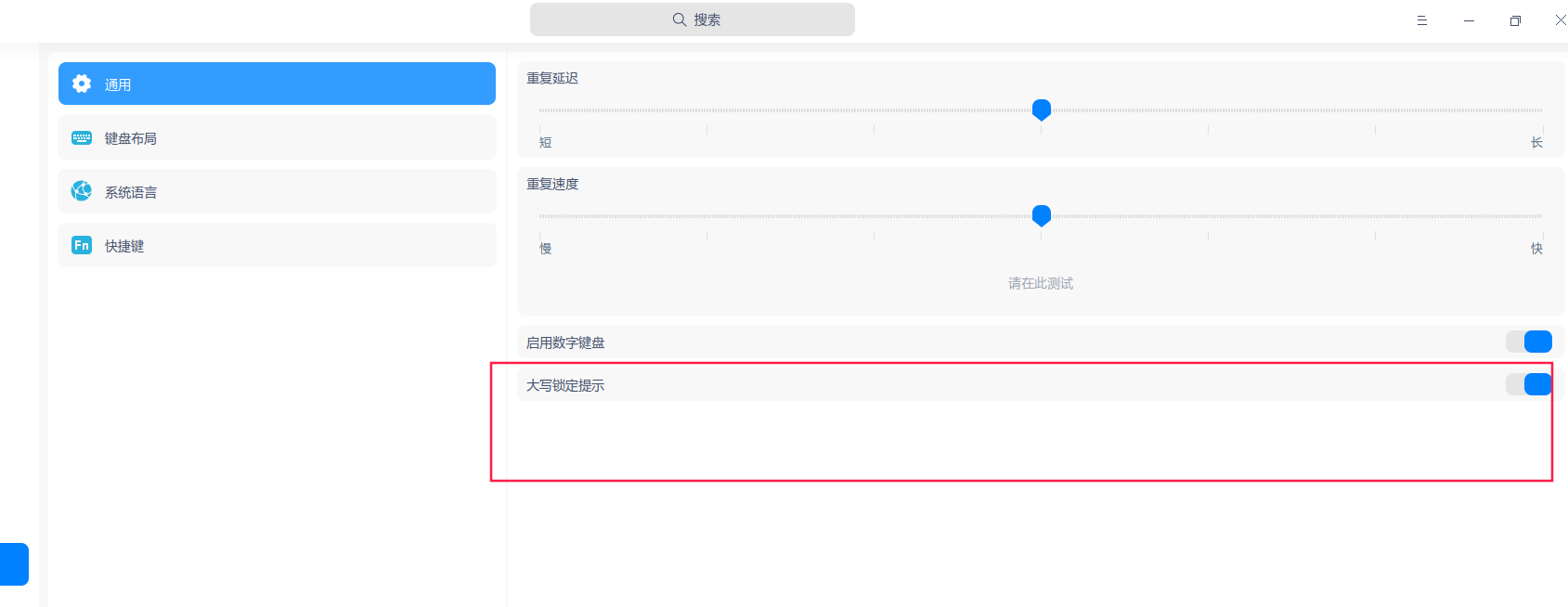The width and height of the screenshot is (1568, 607).
Task: Click the 重复速度 slider handle
Action: [1042, 215]
